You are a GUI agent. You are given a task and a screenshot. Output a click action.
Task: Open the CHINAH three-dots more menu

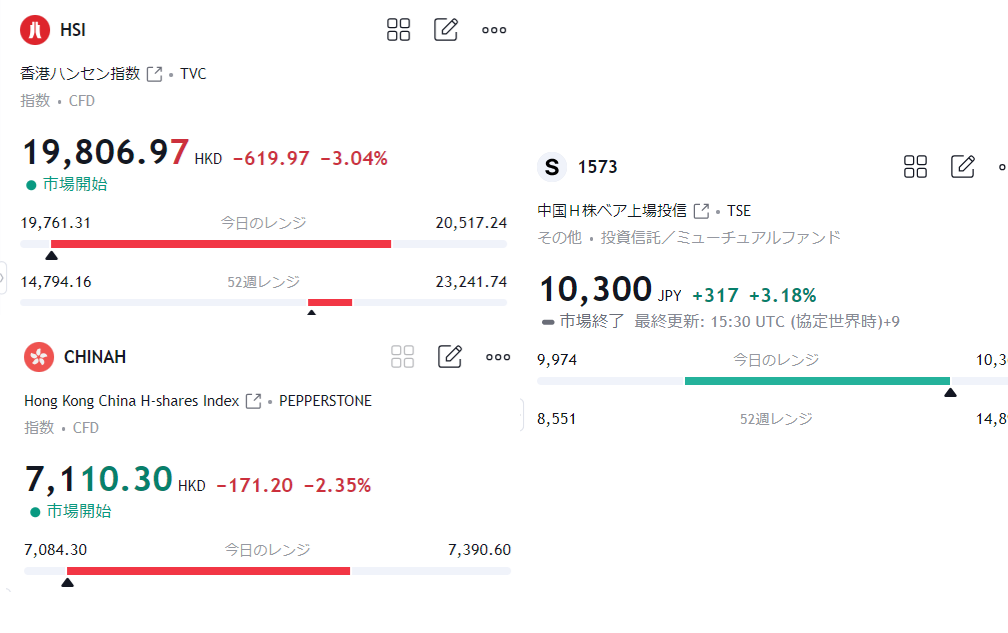coord(498,357)
